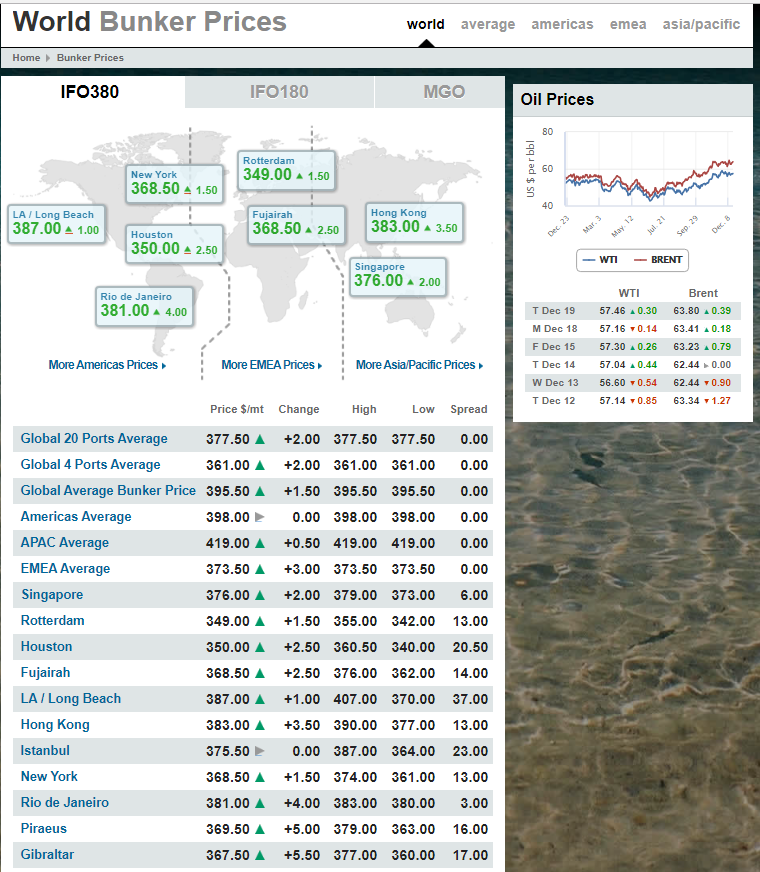Open Gibraltar row link in table
The width and height of the screenshot is (760, 872).
pos(47,855)
